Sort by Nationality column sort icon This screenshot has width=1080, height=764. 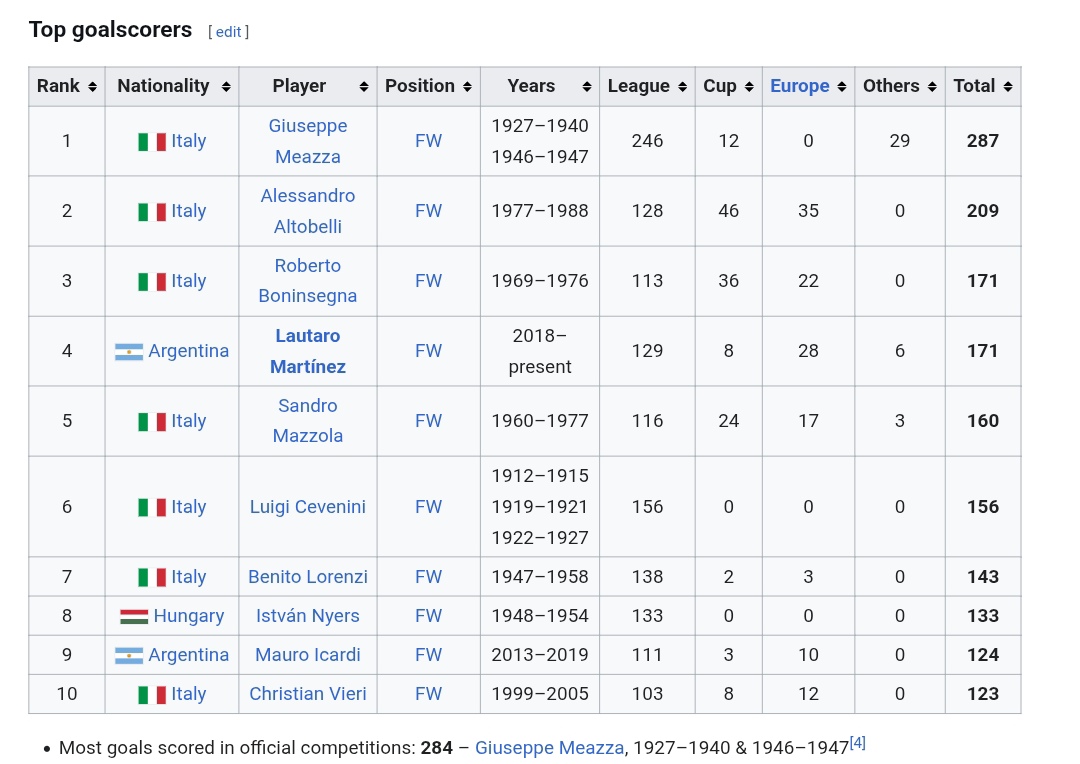click(x=226, y=87)
